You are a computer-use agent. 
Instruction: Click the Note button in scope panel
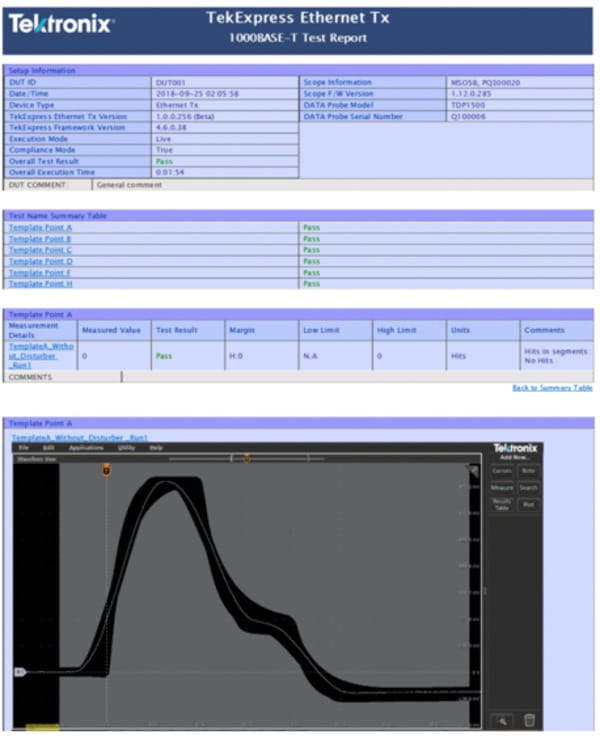pyautogui.click(x=528, y=470)
